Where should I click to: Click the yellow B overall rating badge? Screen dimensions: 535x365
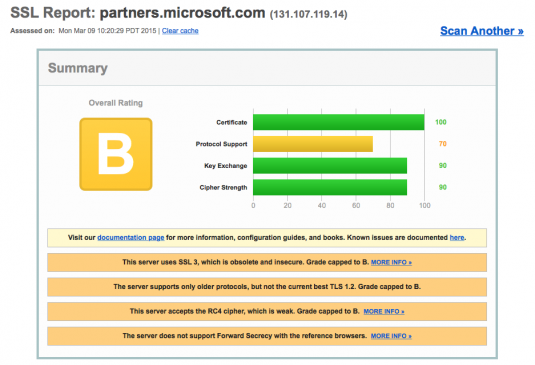point(116,154)
